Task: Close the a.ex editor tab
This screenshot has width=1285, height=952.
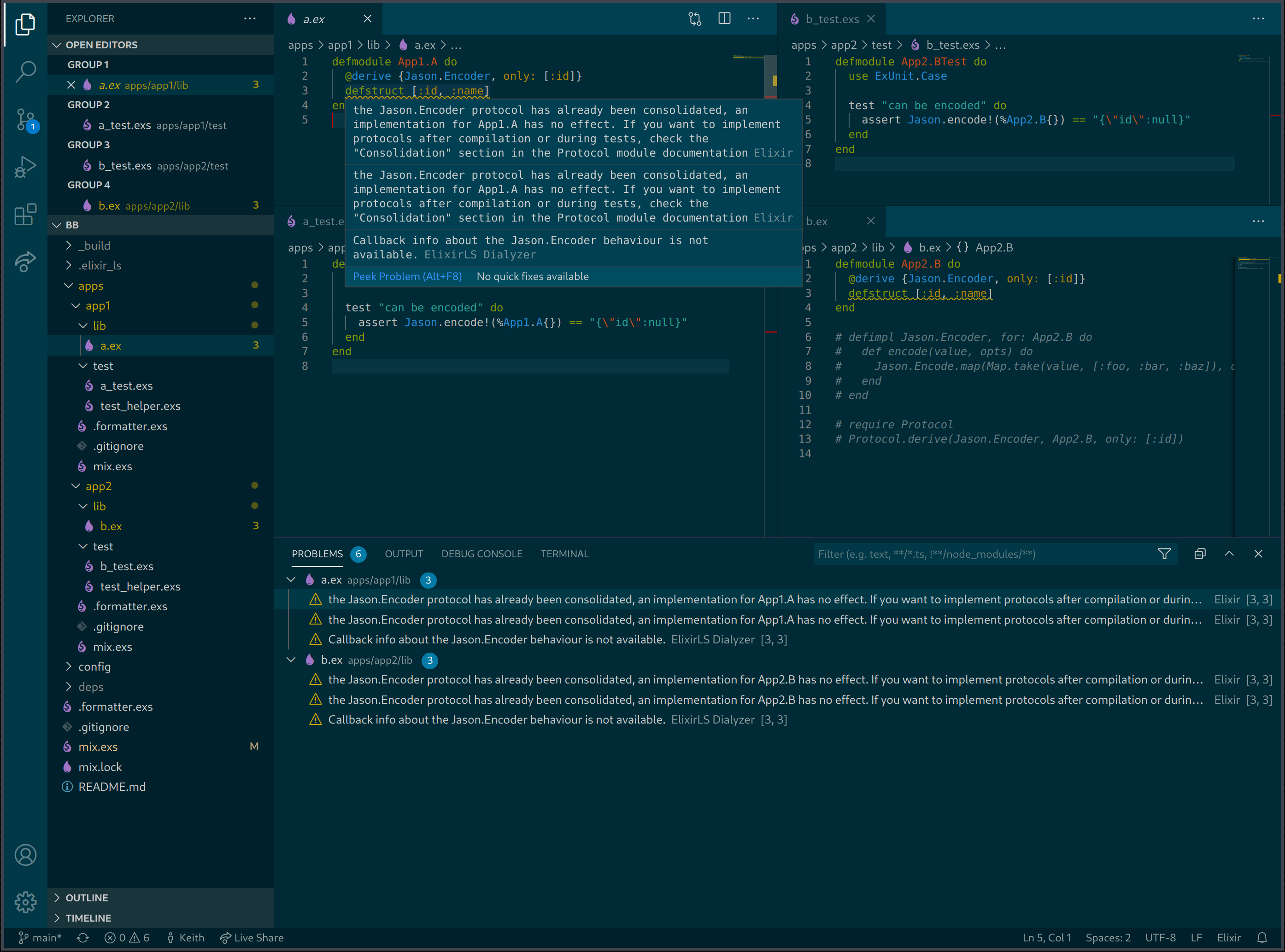Action: (367, 19)
